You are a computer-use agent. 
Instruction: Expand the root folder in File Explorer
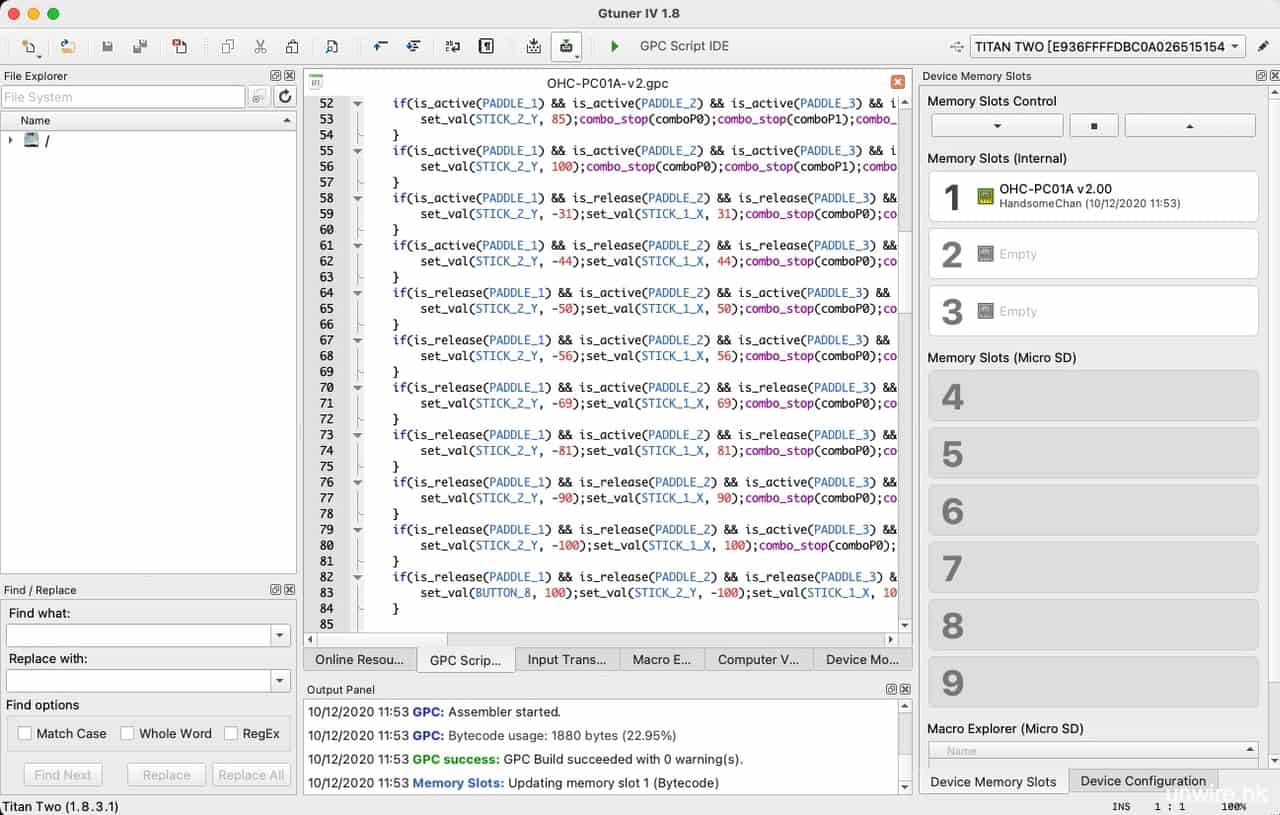pos(10,140)
